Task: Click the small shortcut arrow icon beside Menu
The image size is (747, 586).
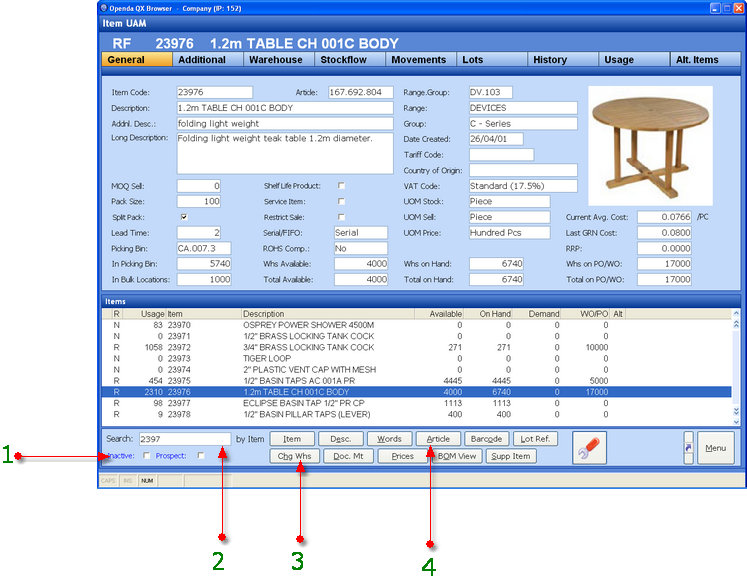Action: tap(688, 448)
